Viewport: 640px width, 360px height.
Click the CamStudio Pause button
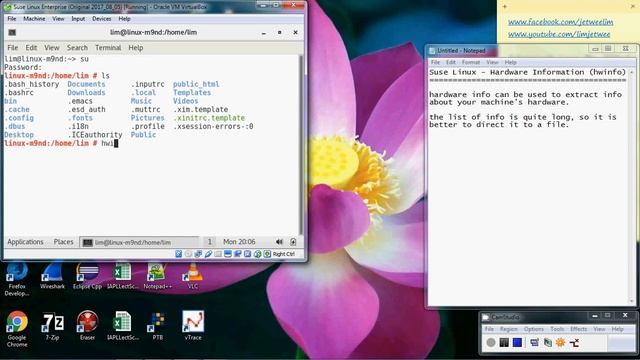pos(504,342)
